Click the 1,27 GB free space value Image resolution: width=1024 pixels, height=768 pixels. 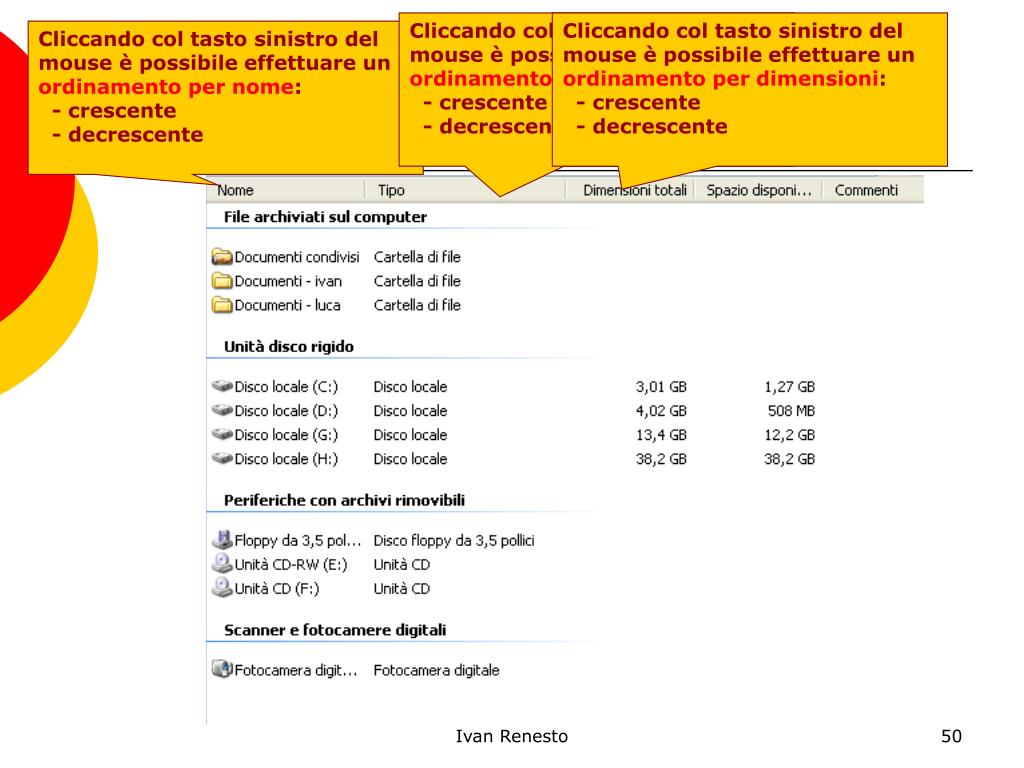[x=790, y=387]
